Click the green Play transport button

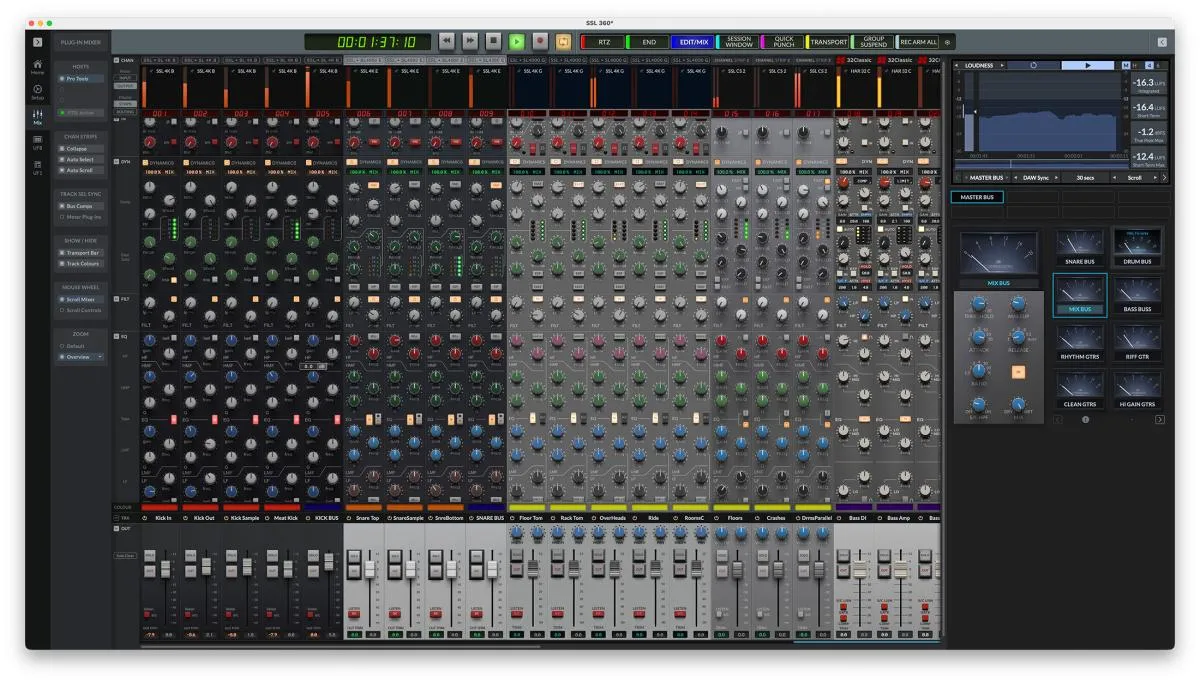pyautogui.click(x=516, y=41)
